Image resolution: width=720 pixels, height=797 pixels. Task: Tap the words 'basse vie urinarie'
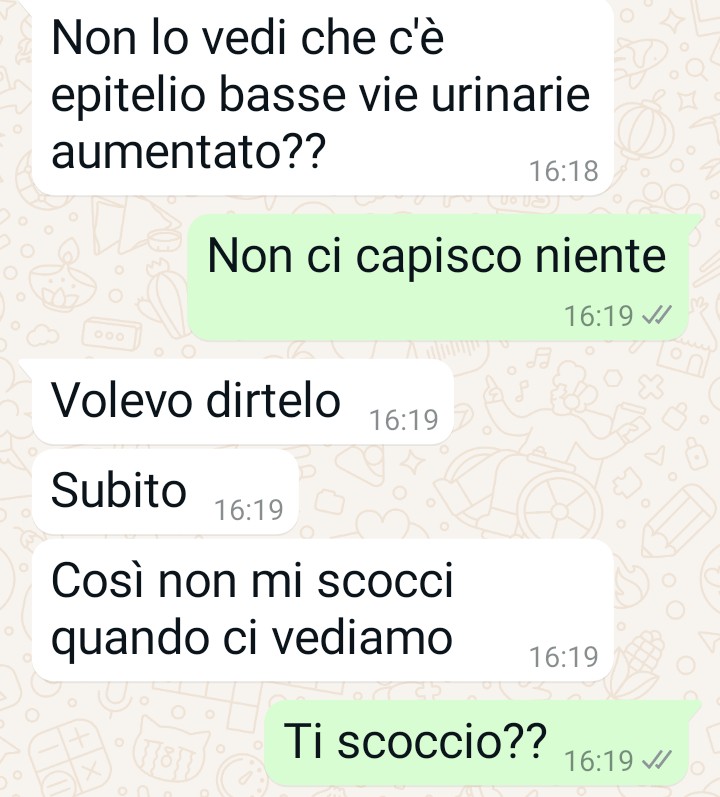coord(404,95)
